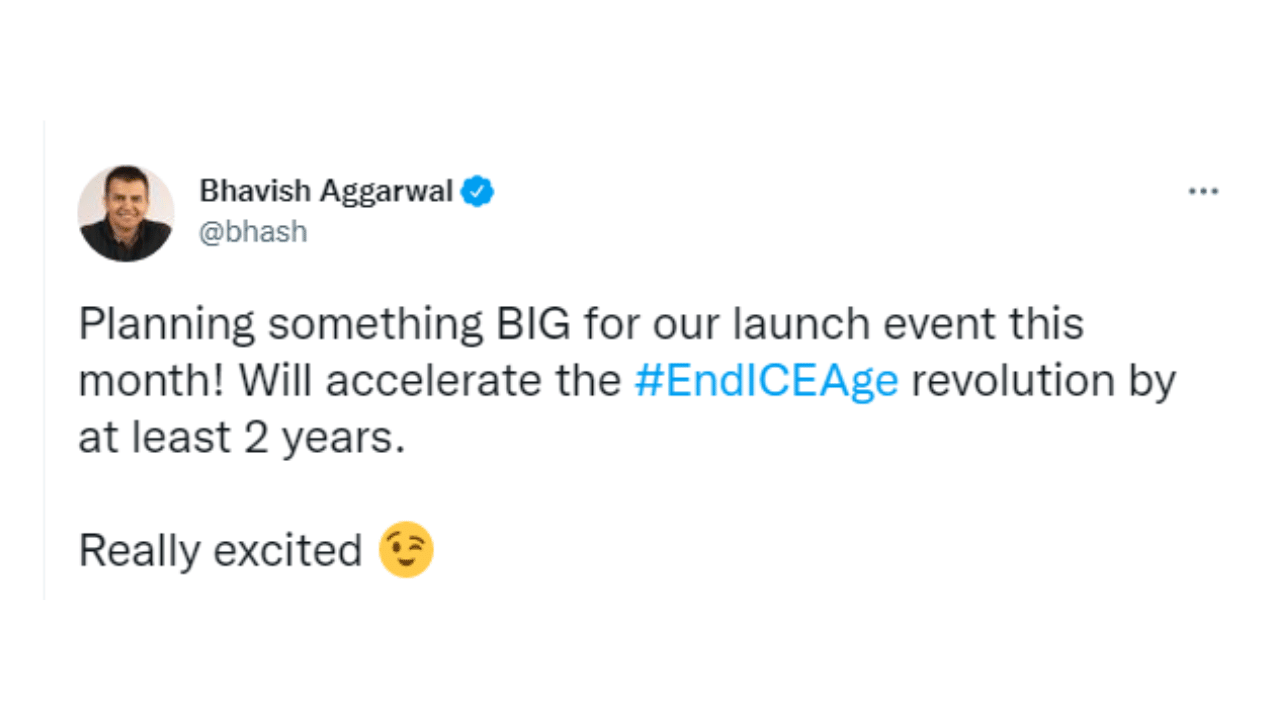Click the word "excited" before the emoji

point(295,551)
